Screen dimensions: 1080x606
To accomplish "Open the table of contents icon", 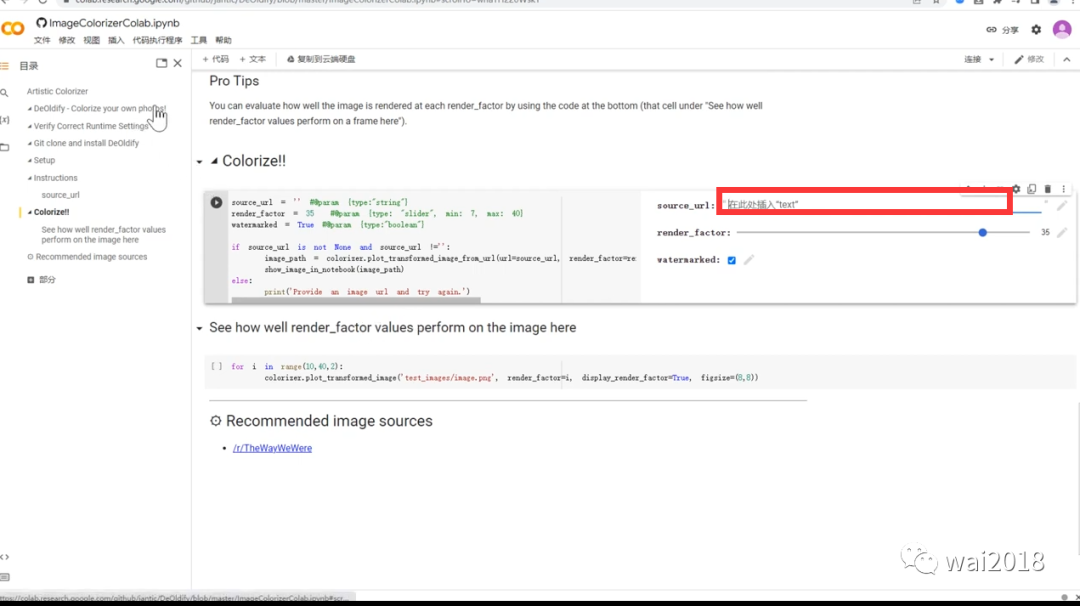I will (5, 66).
